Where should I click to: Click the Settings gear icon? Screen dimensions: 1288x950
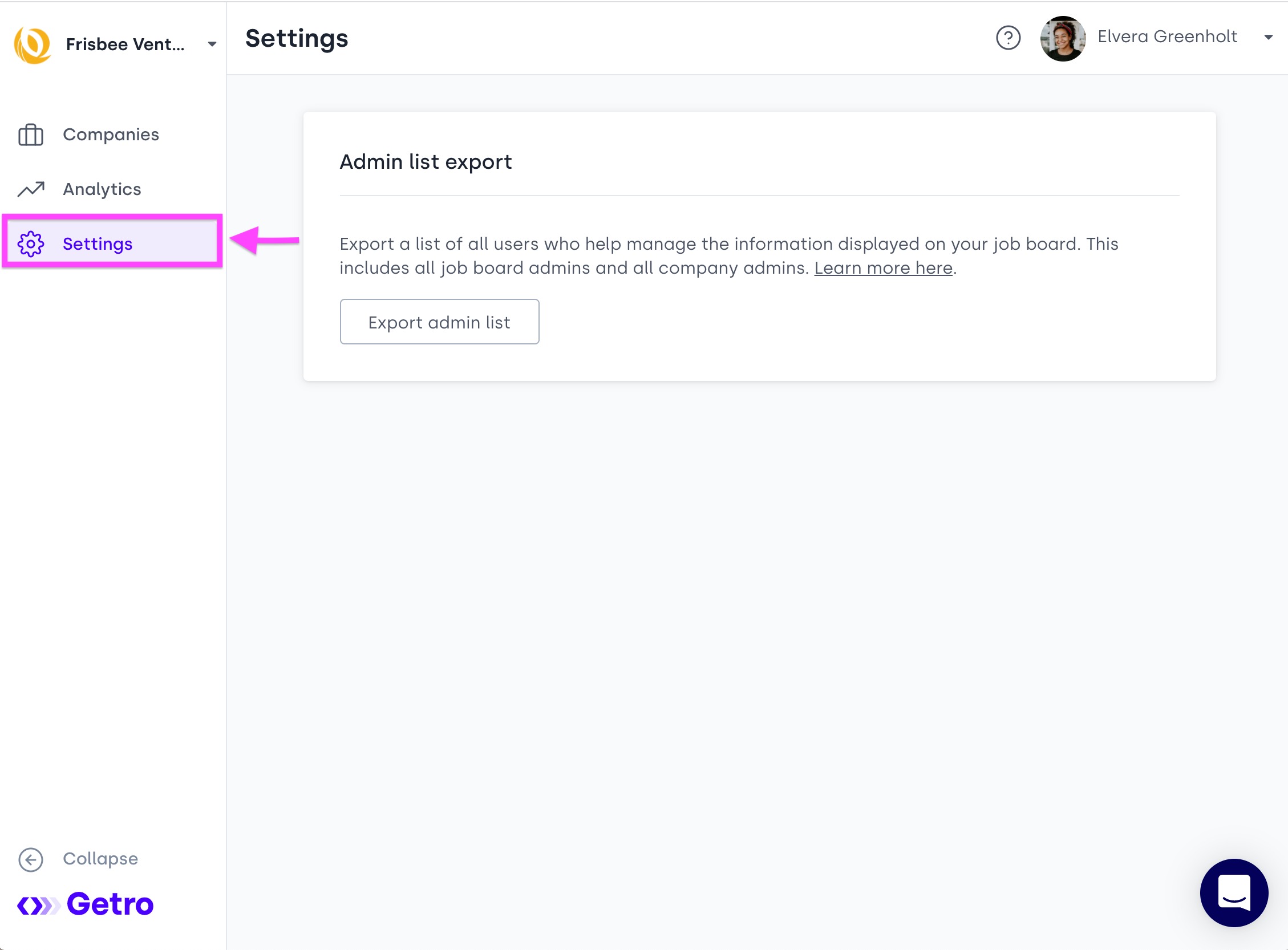pos(30,244)
